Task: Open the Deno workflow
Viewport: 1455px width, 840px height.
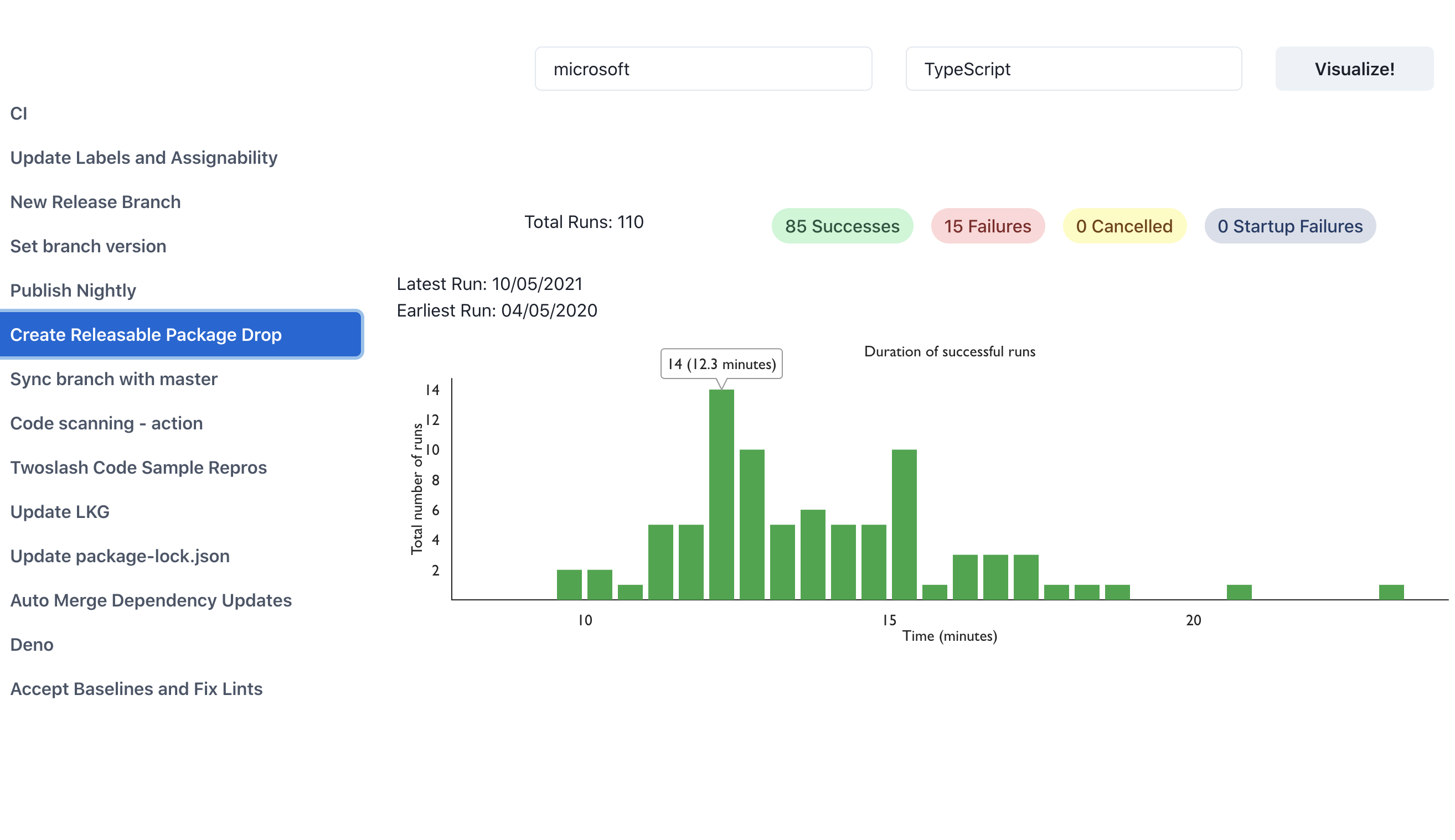Action: [32, 645]
